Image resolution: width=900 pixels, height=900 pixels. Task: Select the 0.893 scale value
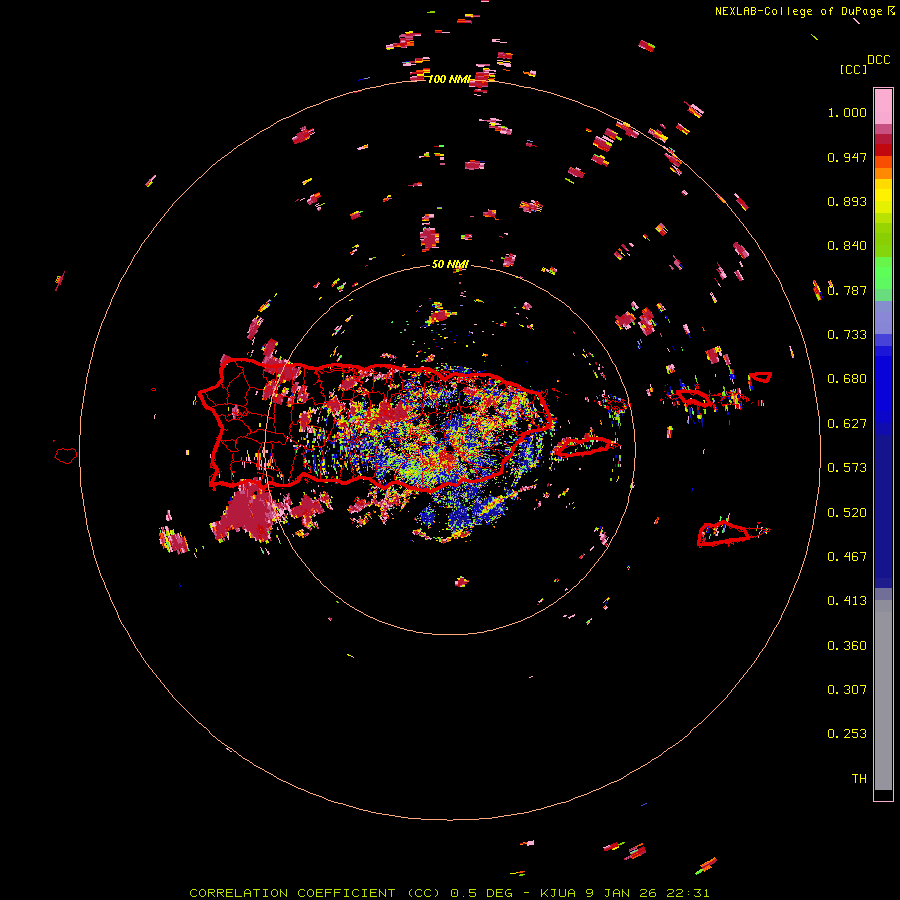[x=847, y=201]
